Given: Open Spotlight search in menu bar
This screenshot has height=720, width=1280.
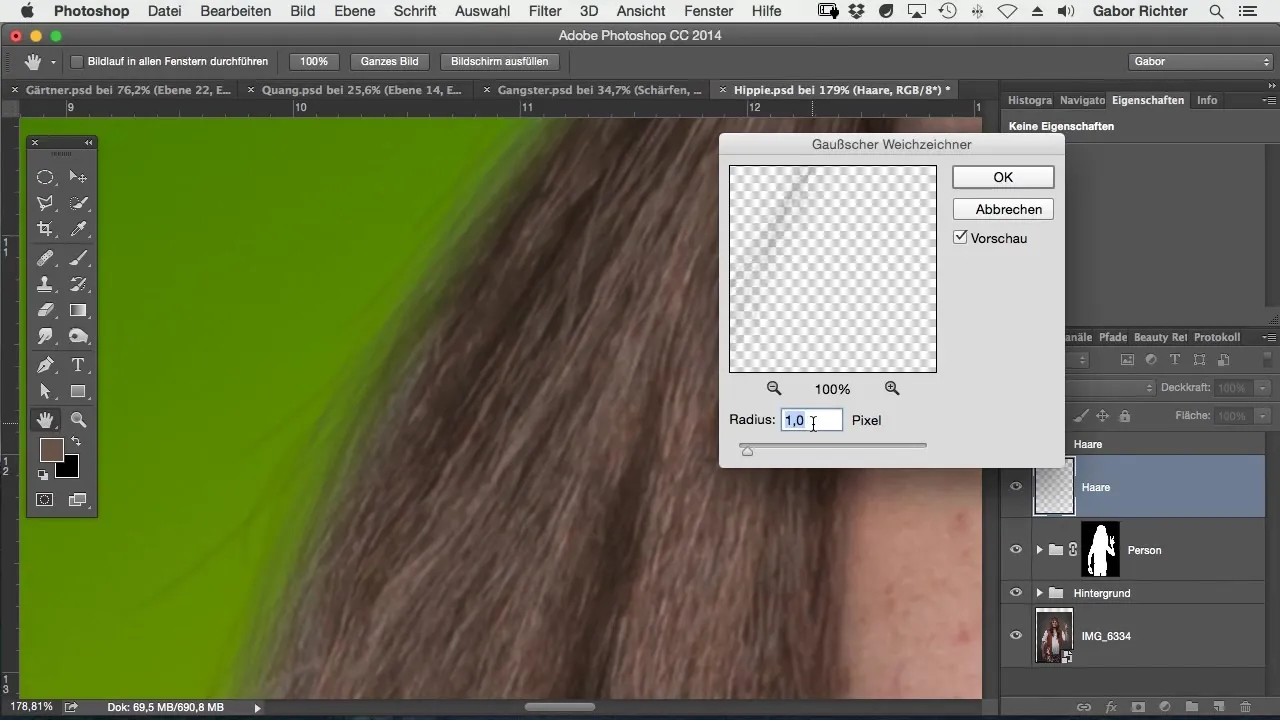Looking at the screenshot, I should coord(1216,12).
